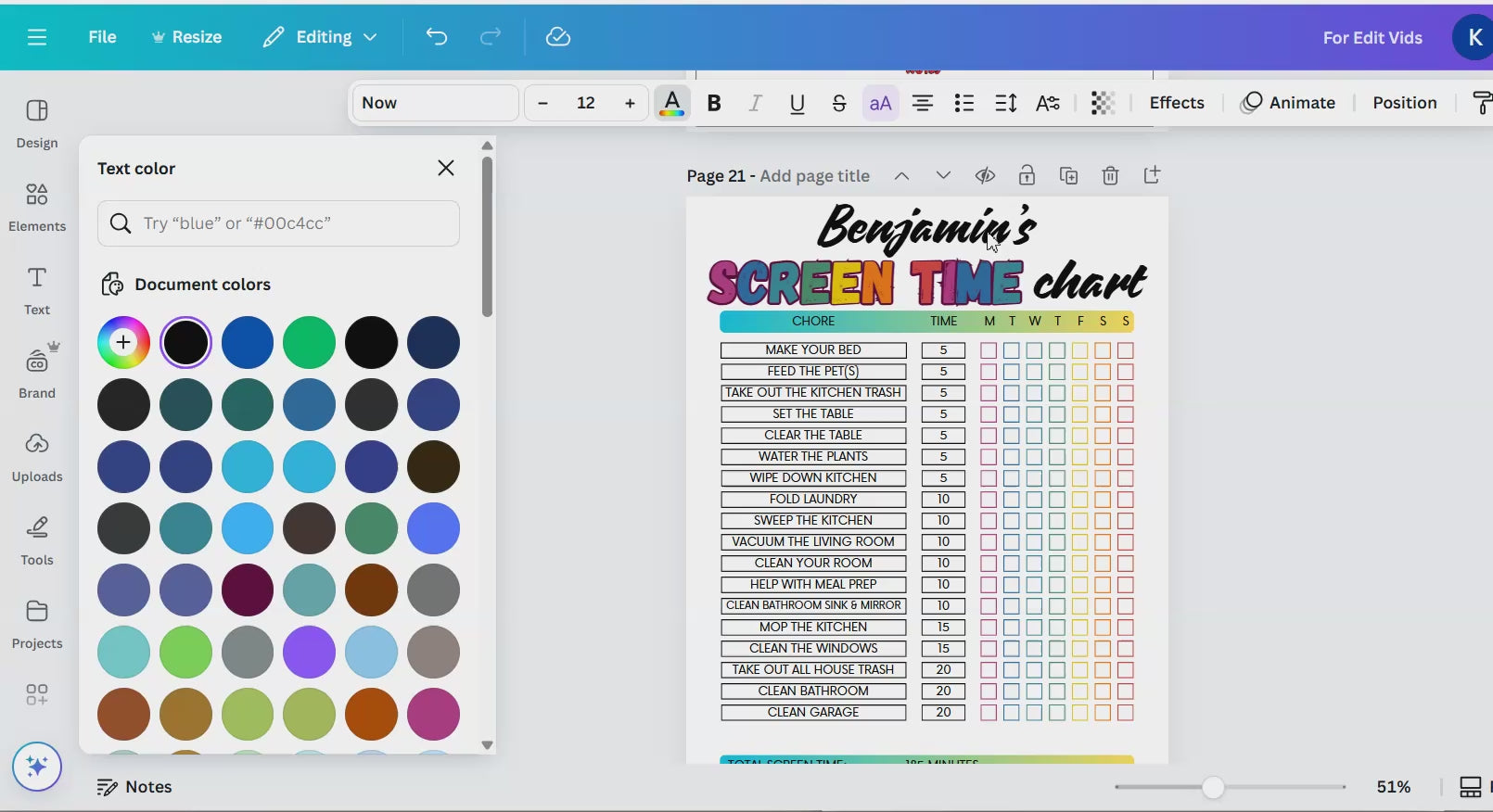Click the text color search field
The image size is (1493, 812).
pos(278,223)
